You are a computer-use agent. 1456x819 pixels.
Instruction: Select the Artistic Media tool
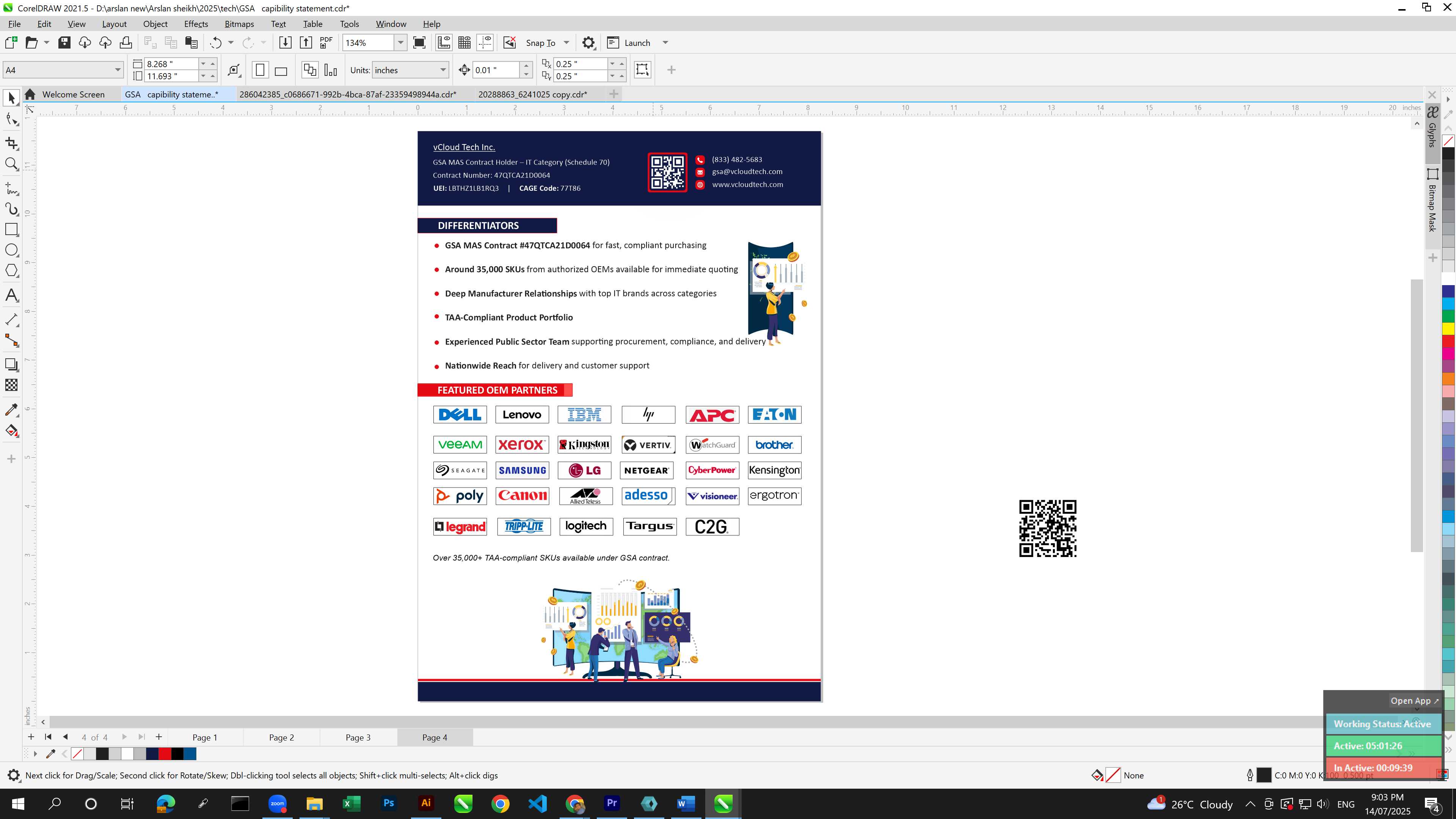pos(11,209)
